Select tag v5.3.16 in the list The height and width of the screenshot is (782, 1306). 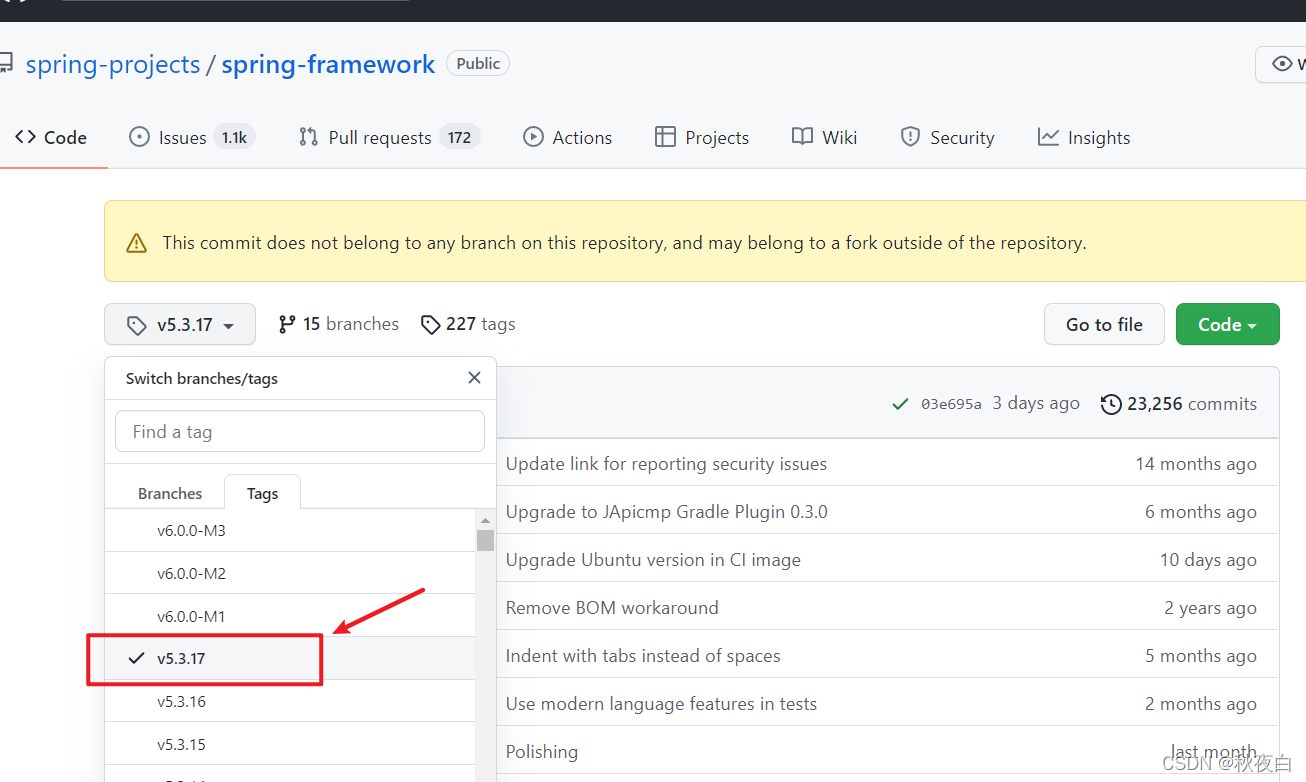pyautogui.click(x=290, y=701)
